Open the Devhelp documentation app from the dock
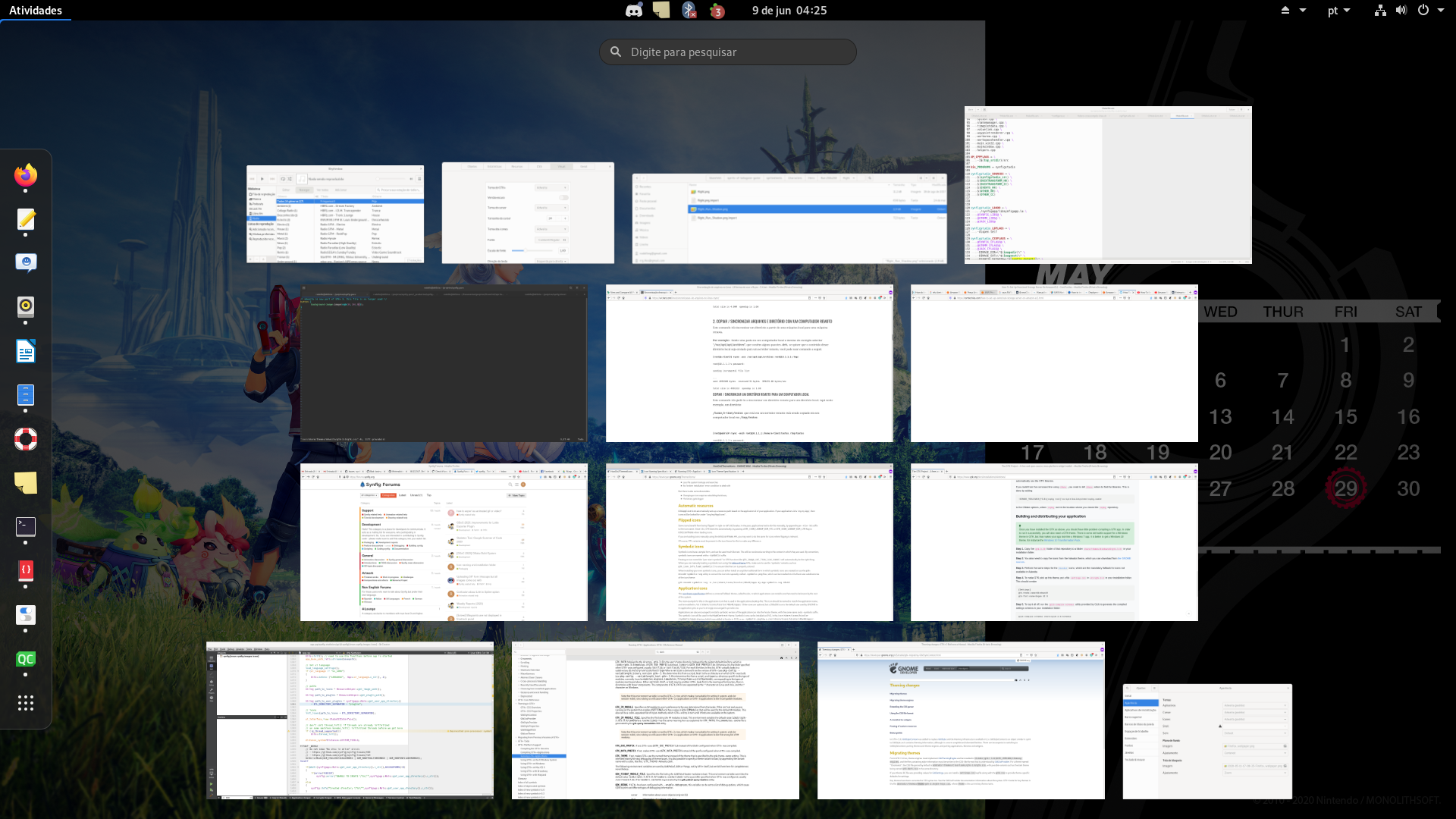This screenshot has width=1456, height=819. click(26, 570)
